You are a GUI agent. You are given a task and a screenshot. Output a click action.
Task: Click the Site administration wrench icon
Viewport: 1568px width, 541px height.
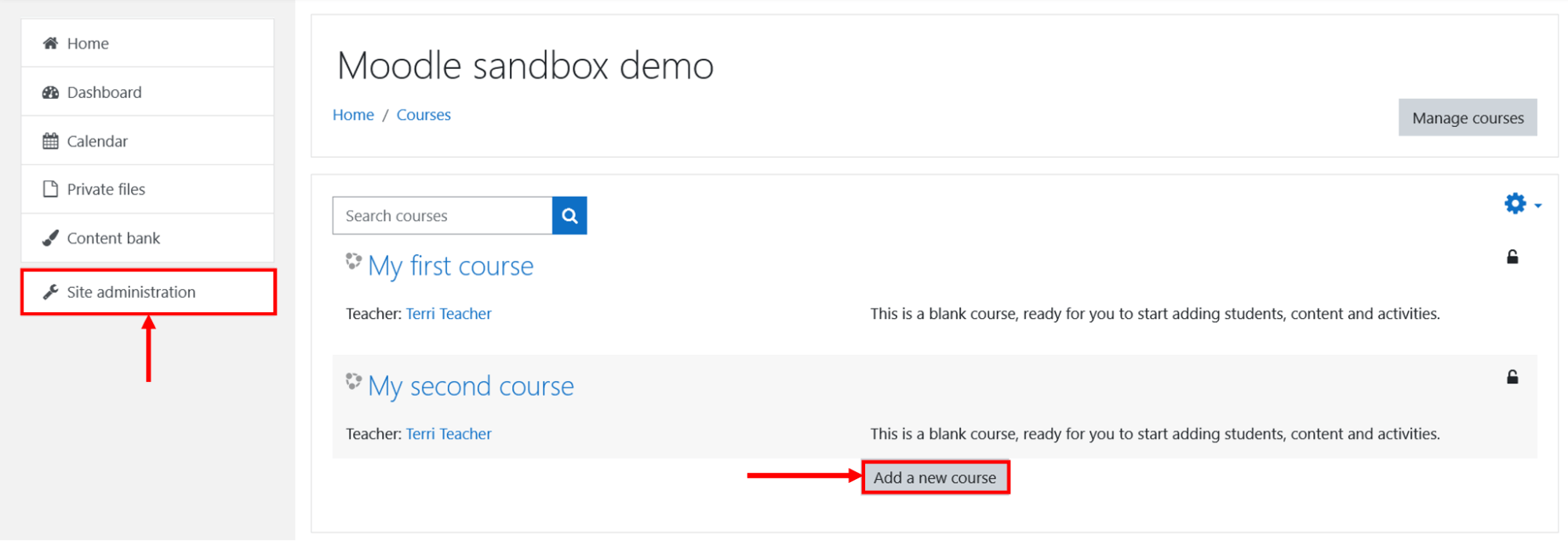click(x=50, y=292)
